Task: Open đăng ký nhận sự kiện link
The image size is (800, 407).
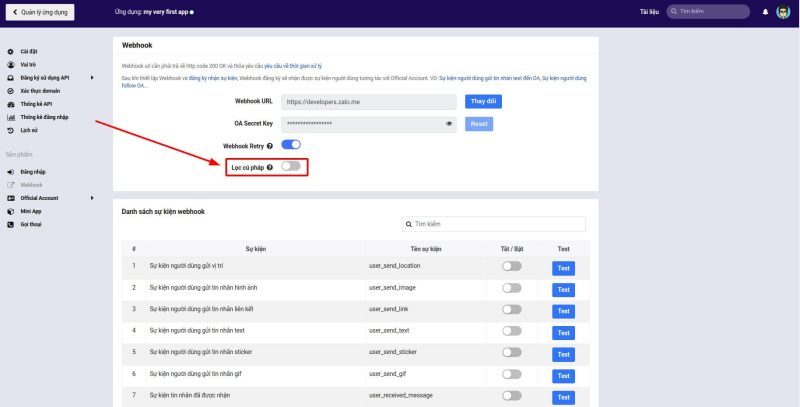Action: (x=213, y=78)
